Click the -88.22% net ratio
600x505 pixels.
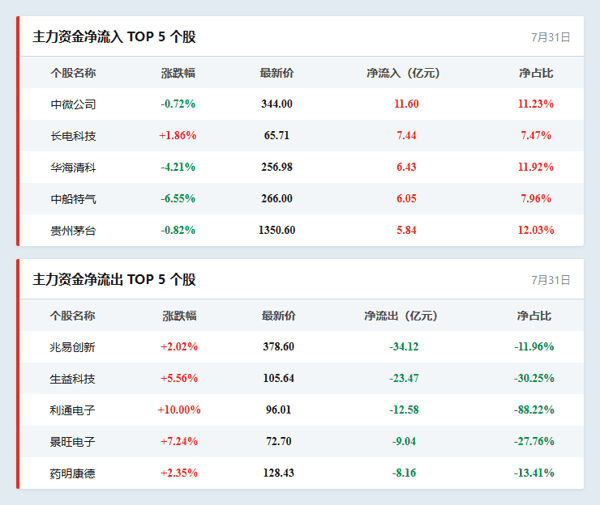pyautogui.click(x=534, y=410)
